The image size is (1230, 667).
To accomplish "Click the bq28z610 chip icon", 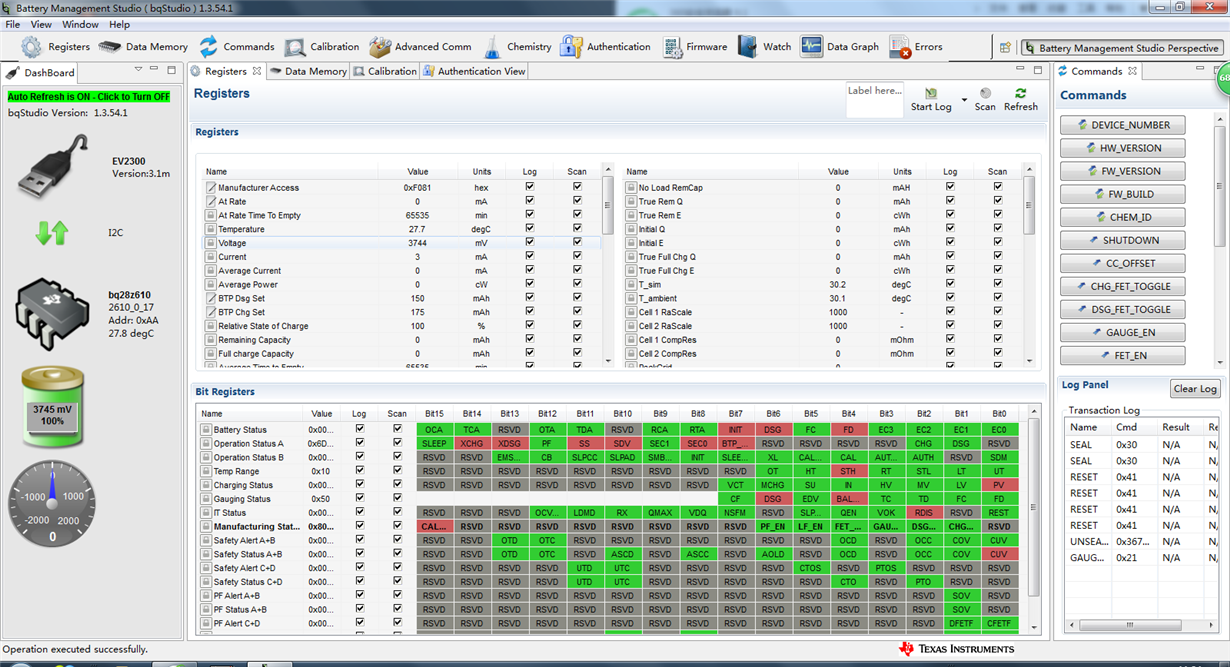I will [52, 314].
